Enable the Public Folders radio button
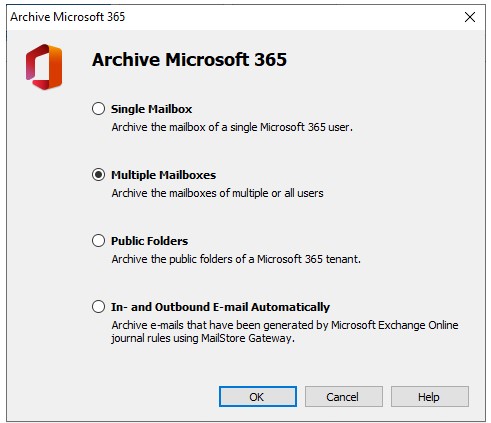Image resolution: width=491 pixels, height=423 pixels. click(x=98, y=241)
